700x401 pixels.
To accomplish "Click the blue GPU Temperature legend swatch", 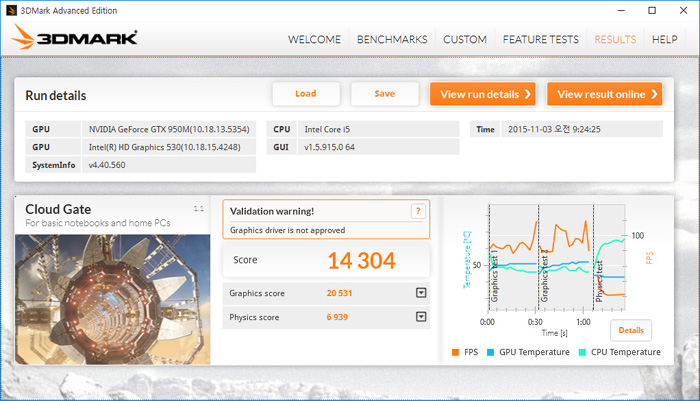I will [491, 352].
